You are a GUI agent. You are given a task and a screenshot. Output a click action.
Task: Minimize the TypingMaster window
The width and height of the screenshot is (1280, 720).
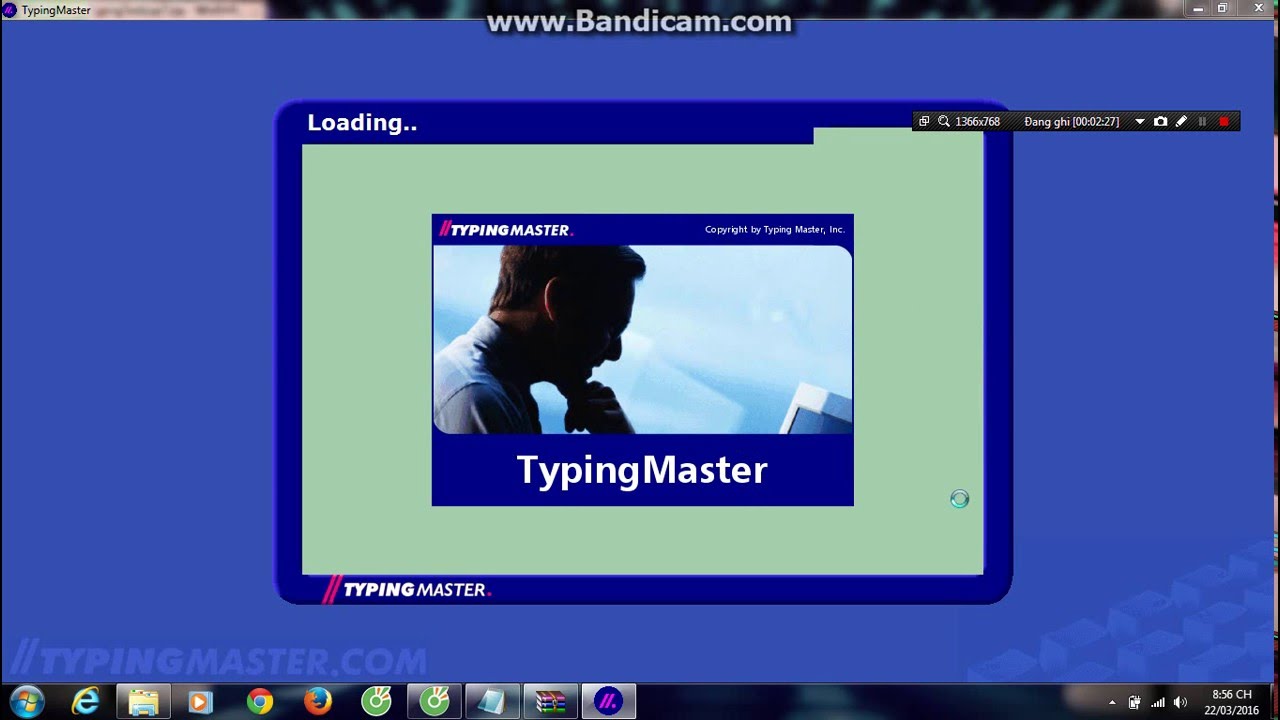point(1198,8)
